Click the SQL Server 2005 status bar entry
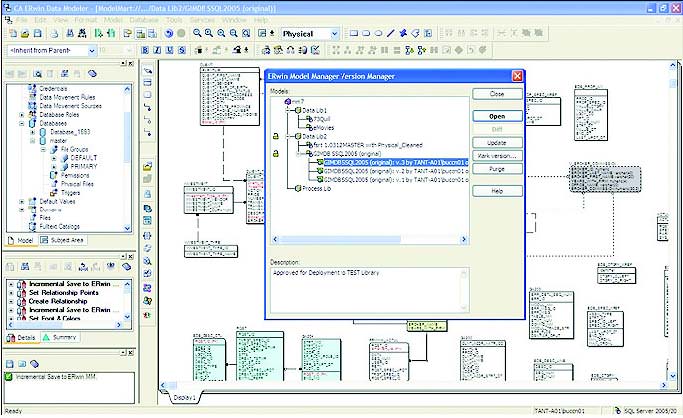 pos(651,411)
